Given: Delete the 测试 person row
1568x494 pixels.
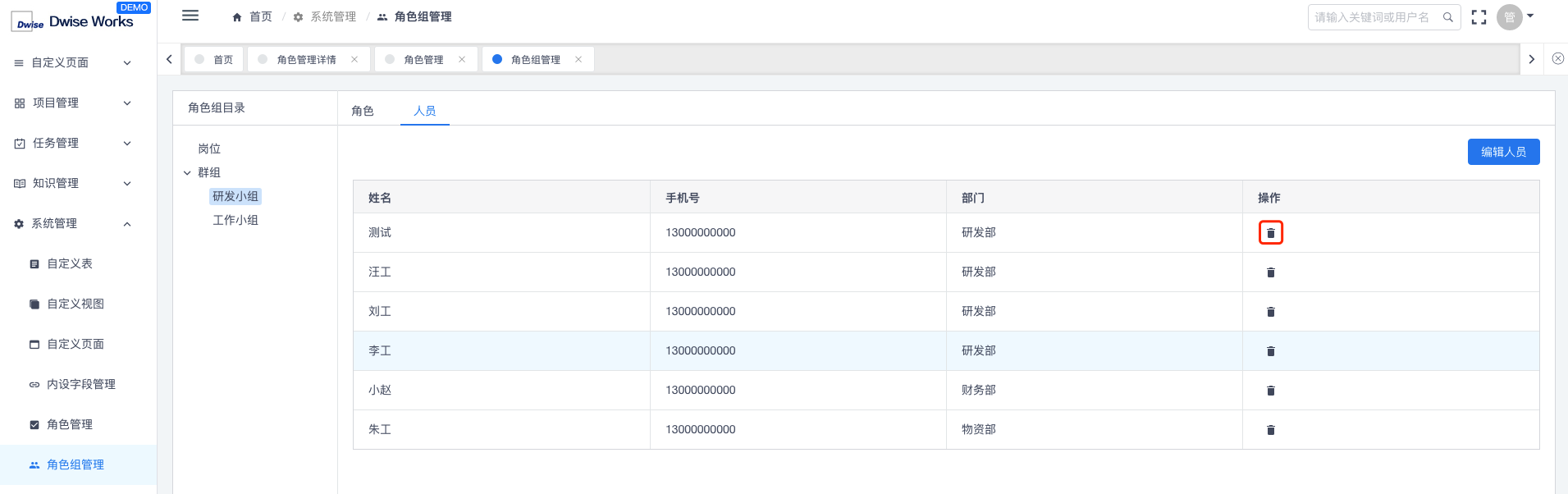Looking at the screenshot, I should pos(1270,233).
